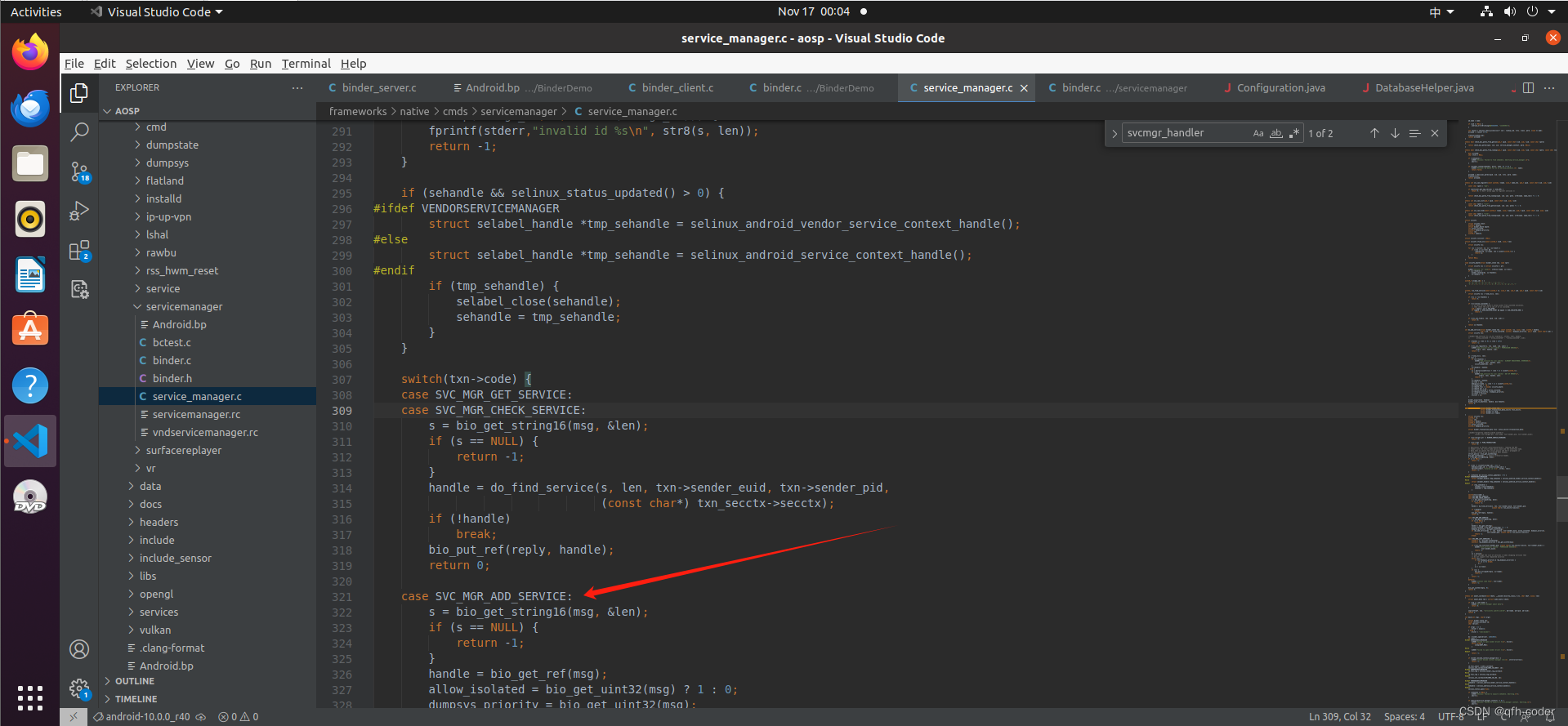The image size is (1568, 726).
Task: Expand replace mode in find widget
Action: click(1114, 133)
